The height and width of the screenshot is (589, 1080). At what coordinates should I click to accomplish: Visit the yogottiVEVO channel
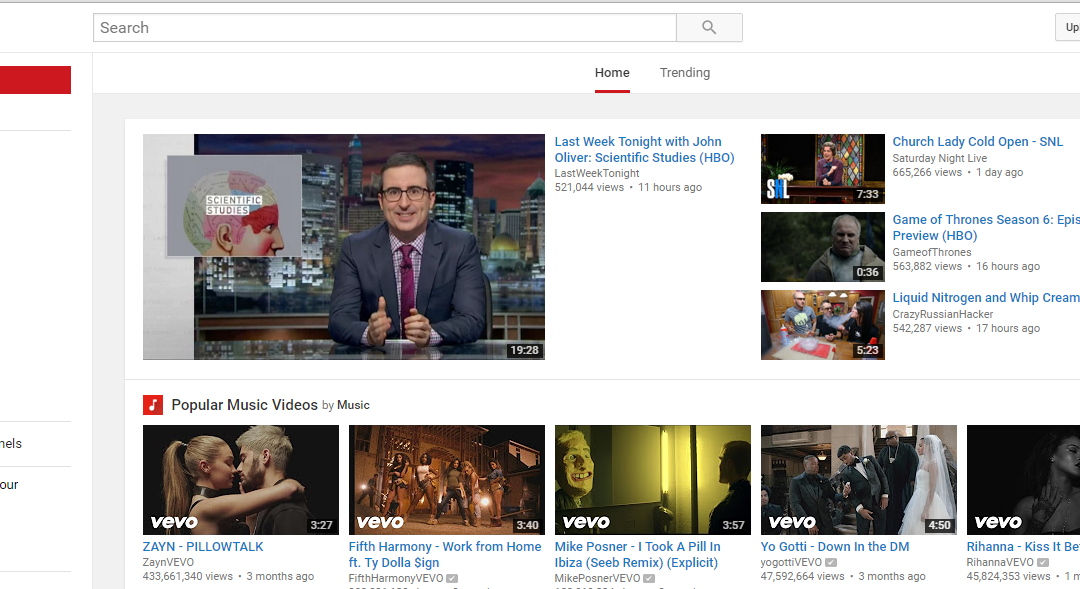point(791,562)
